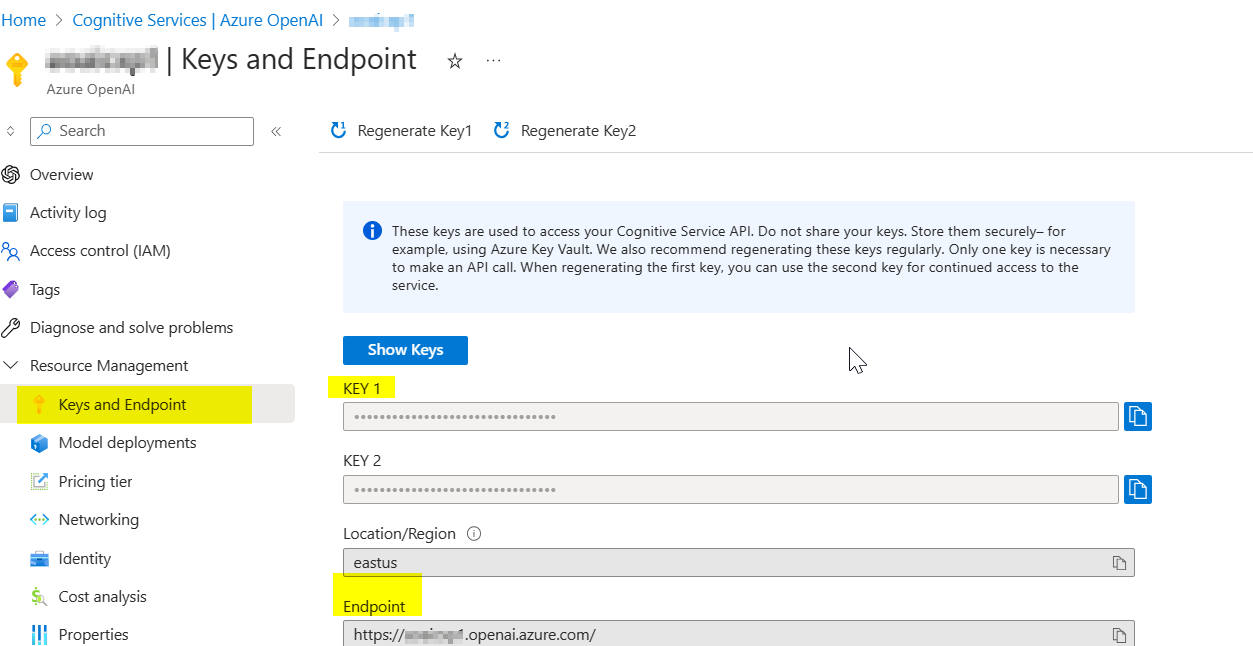Collapse the Resource Management section

click(109, 366)
